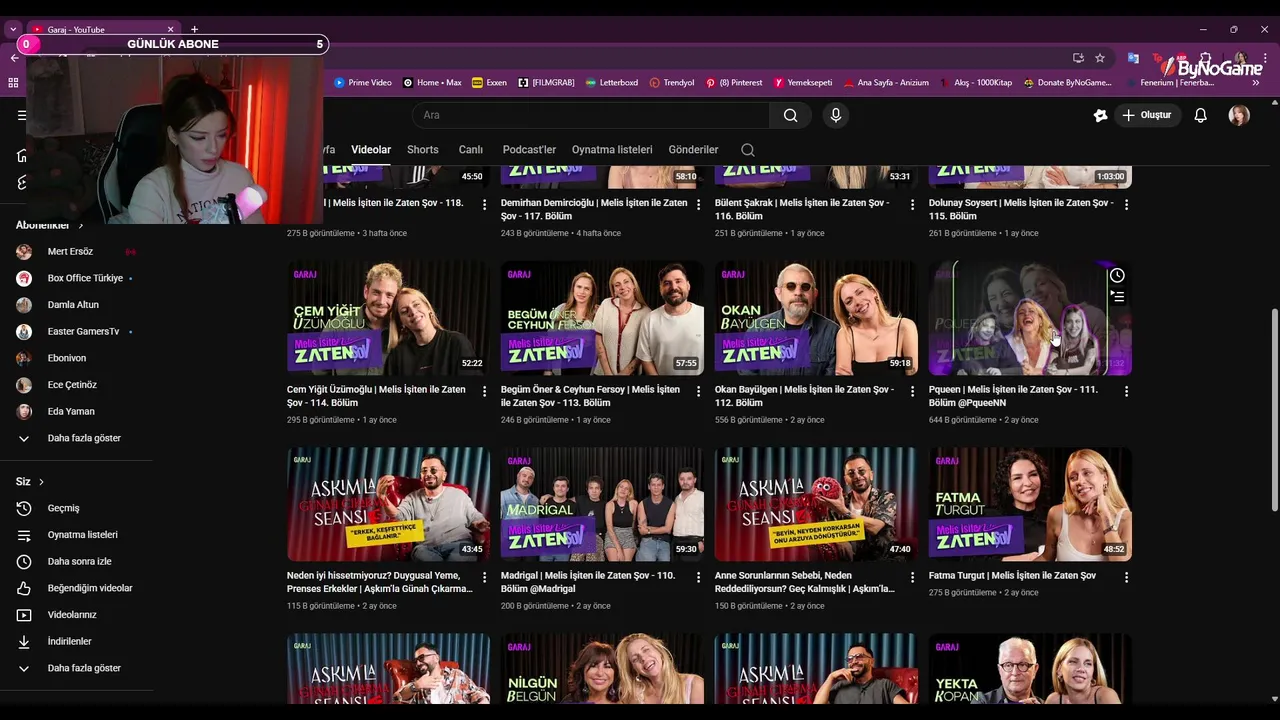
Task: Play Cem Yiğit Üzümoğlu video thumbnail
Action: point(388,318)
